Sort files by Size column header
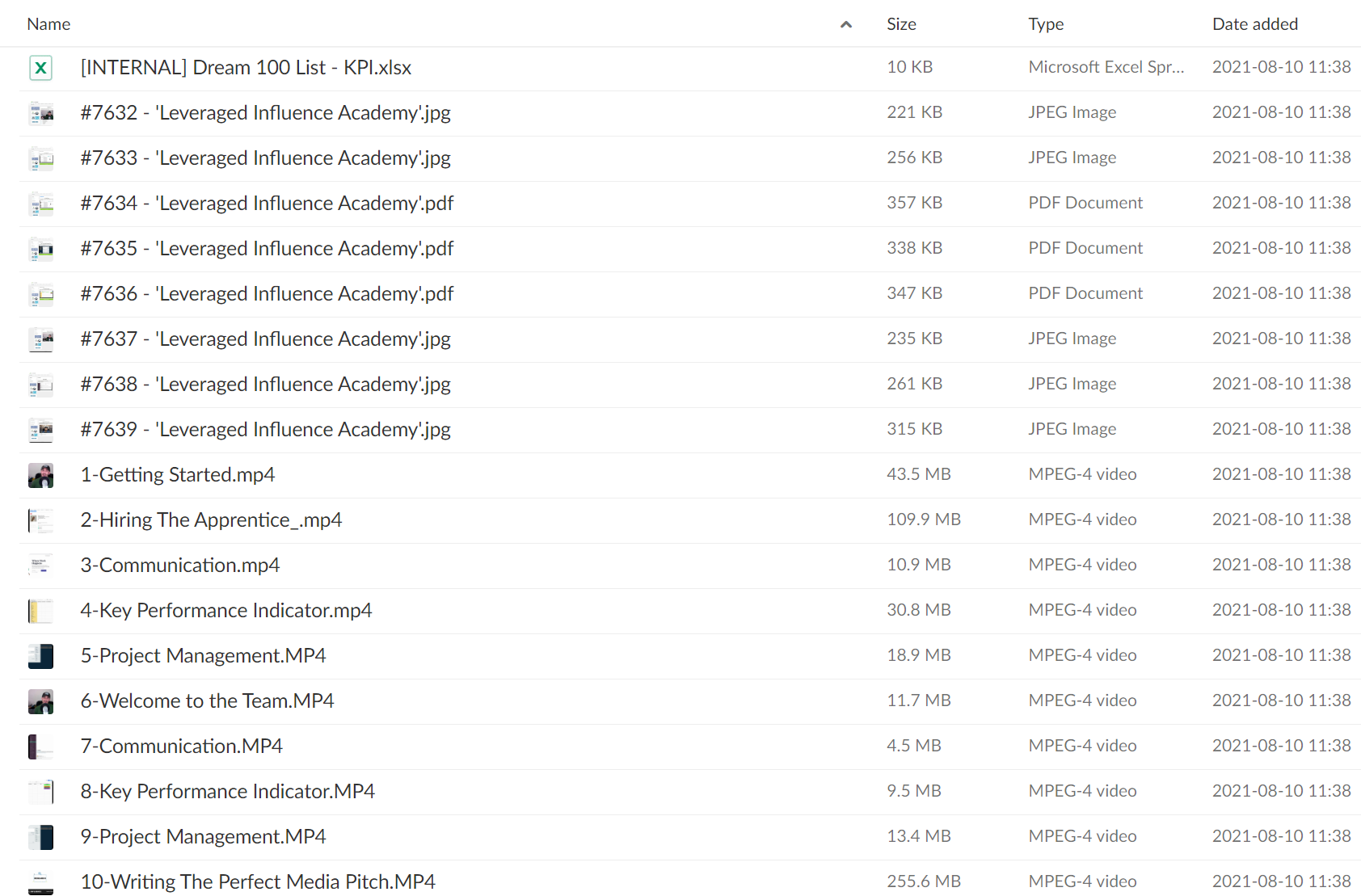Screen dimensions: 1361x896 tap(901, 24)
